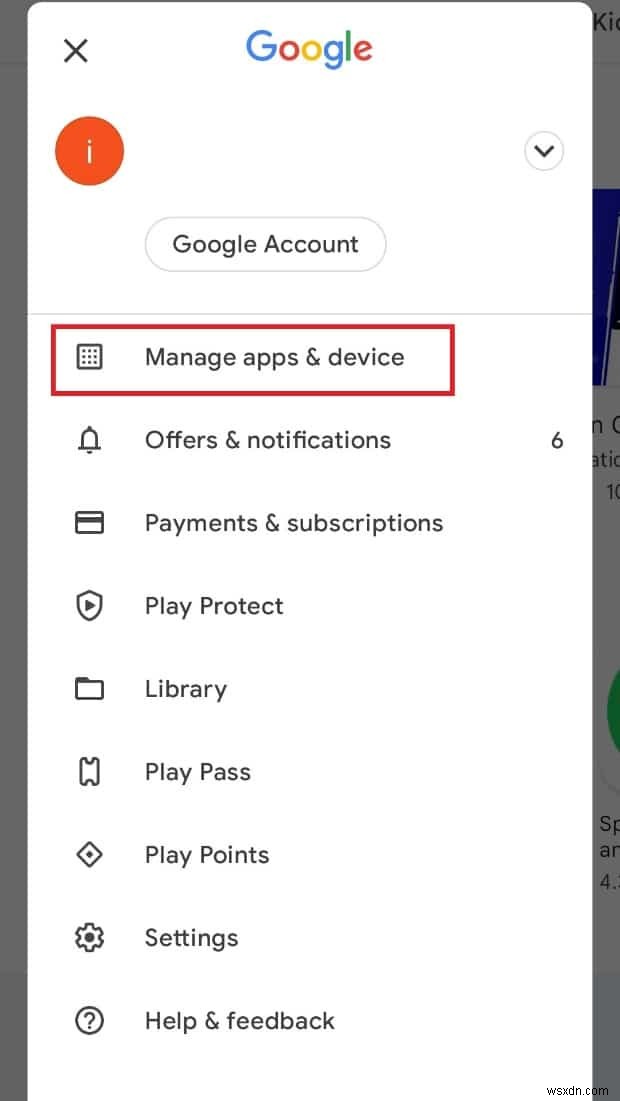Open Help & feedback
Screen dimensions: 620x1101
(x=239, y=1020)
